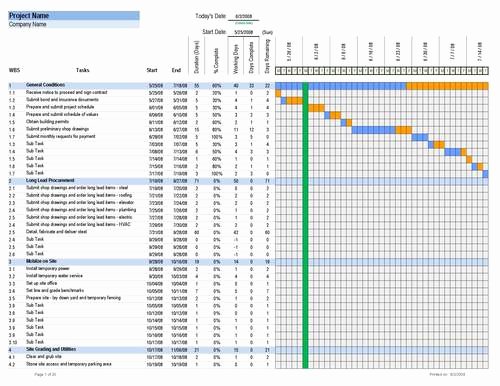The image size is (500, 386).
Task: Select the Company Name cell
Action: tap(74, 24)
